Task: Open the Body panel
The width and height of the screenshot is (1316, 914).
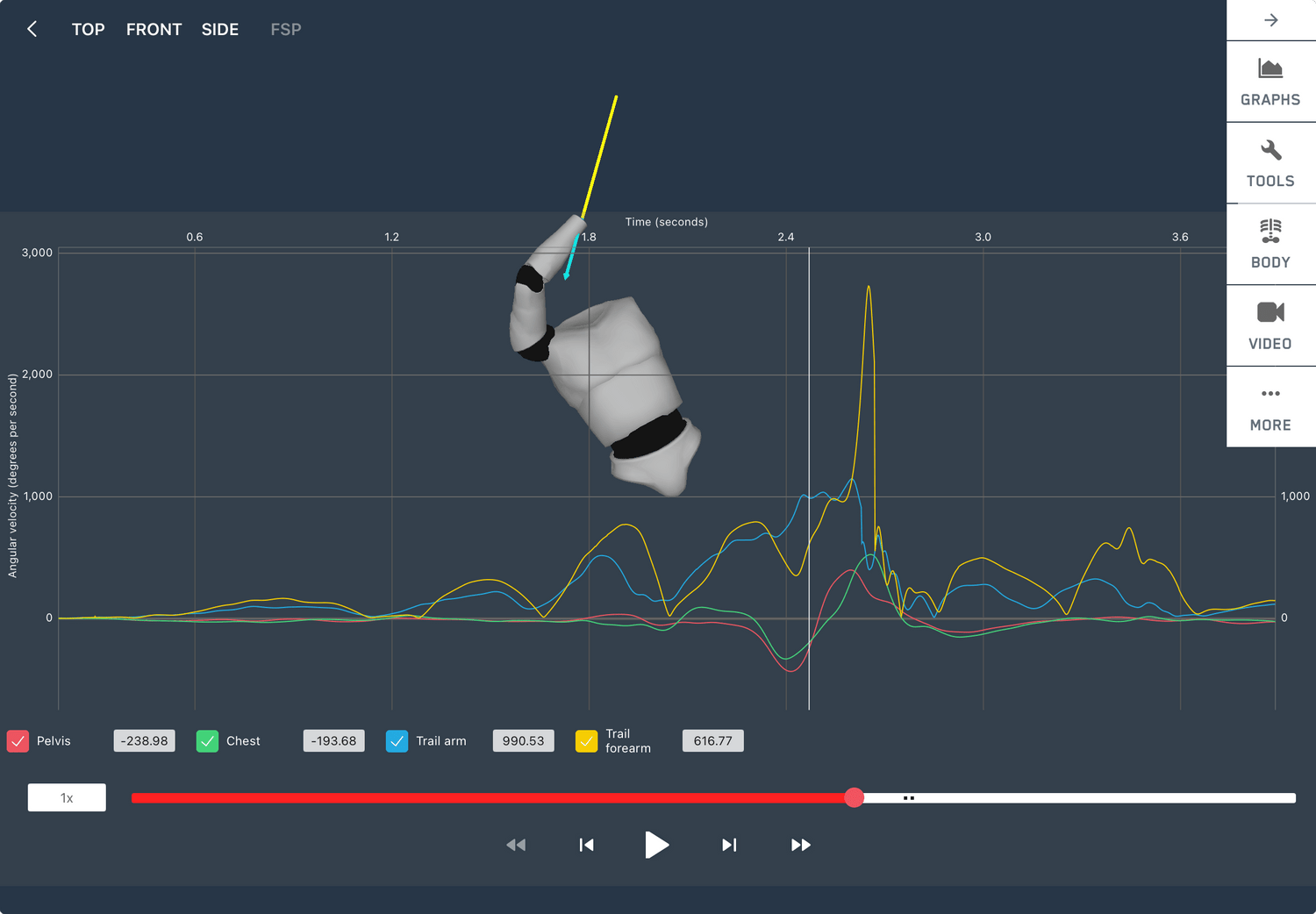Action: pos(1270,245)
